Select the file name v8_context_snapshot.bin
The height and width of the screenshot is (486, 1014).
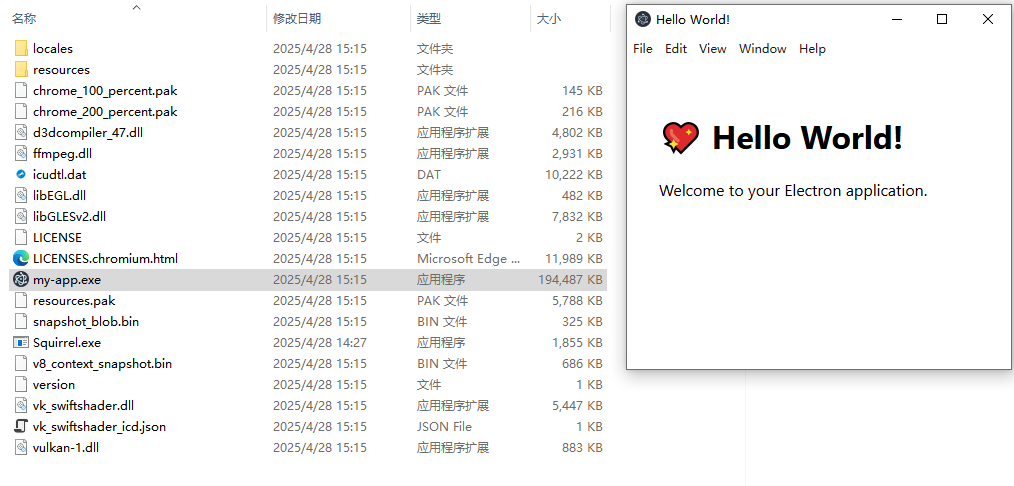(x=103, y=363)
